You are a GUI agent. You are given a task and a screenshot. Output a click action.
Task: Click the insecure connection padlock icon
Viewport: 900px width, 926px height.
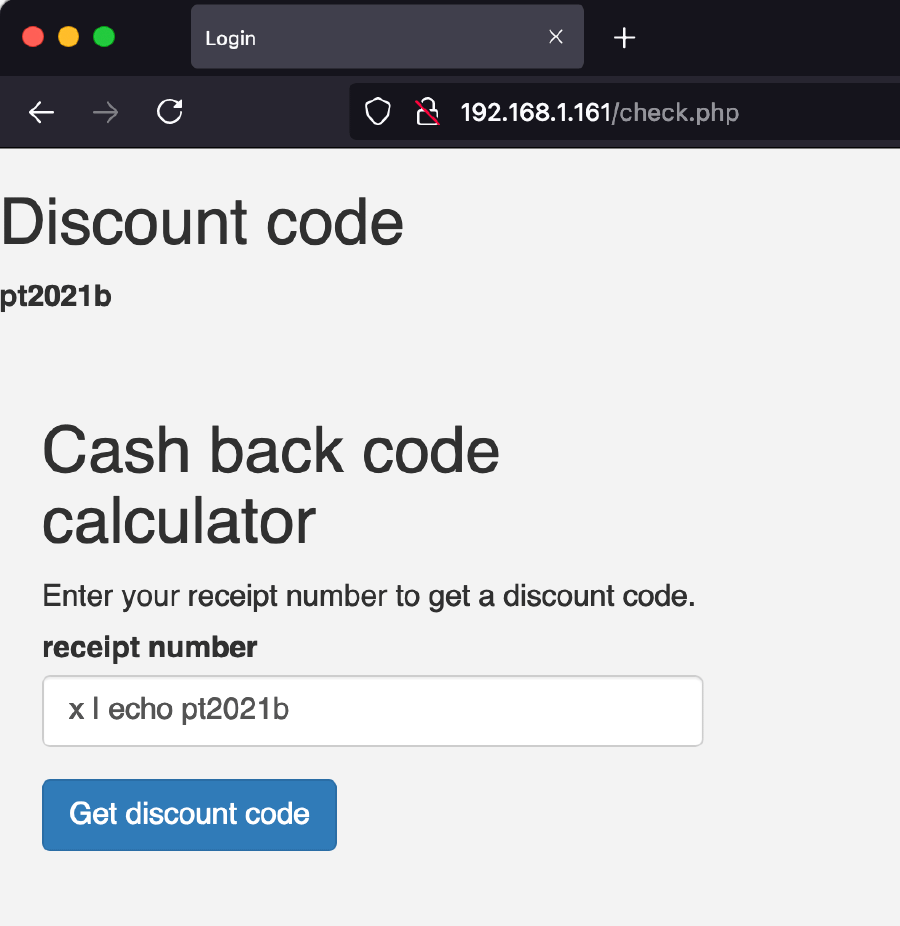[x=427, y=112]
